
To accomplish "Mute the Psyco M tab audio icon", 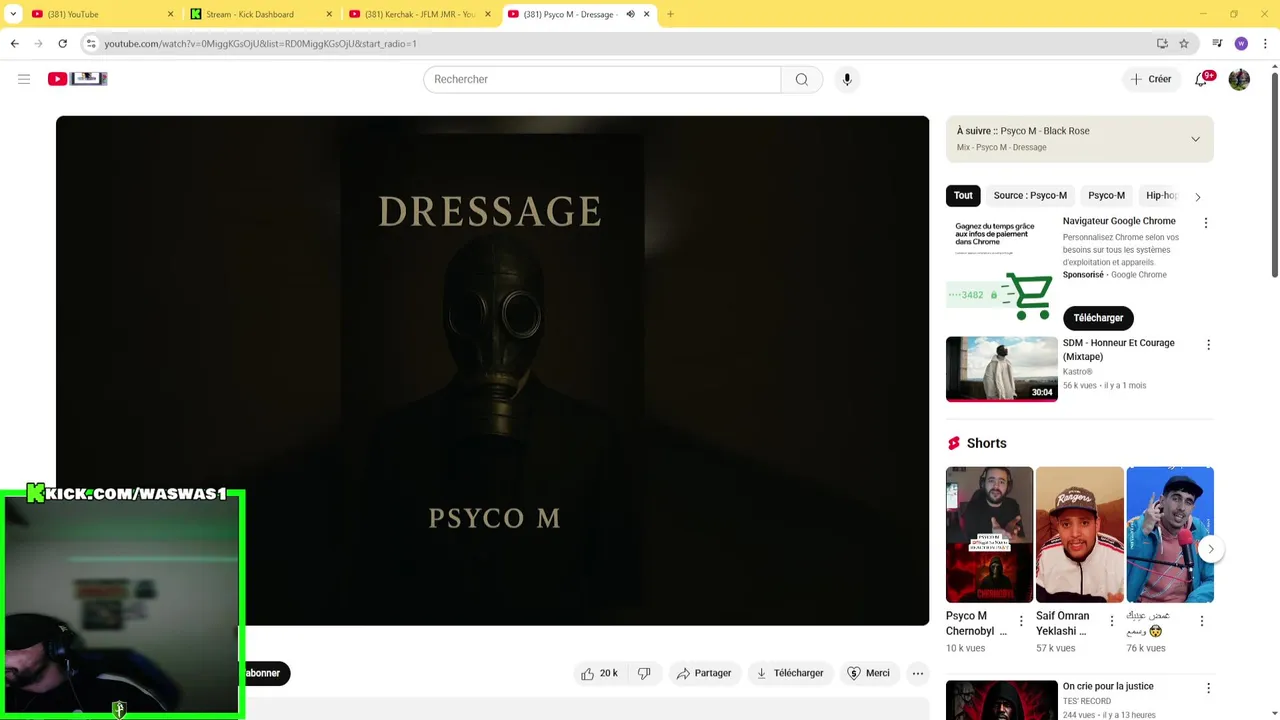I will coord(631,14).
